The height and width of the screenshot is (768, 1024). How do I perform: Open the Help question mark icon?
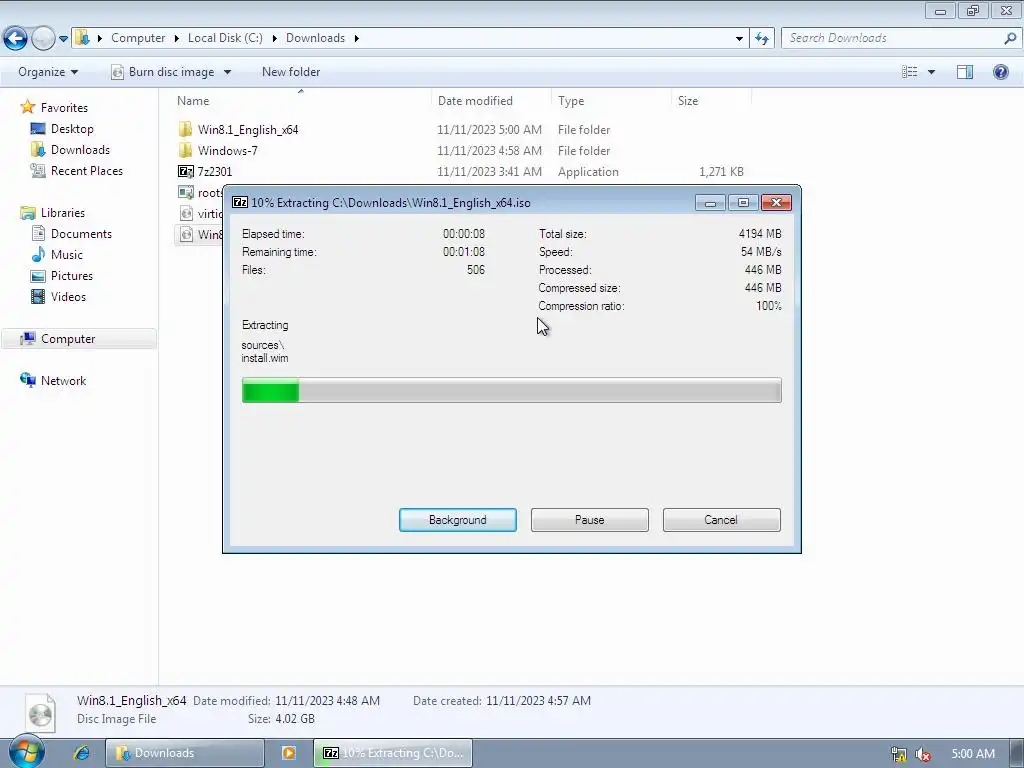(x=1000, y=72)
